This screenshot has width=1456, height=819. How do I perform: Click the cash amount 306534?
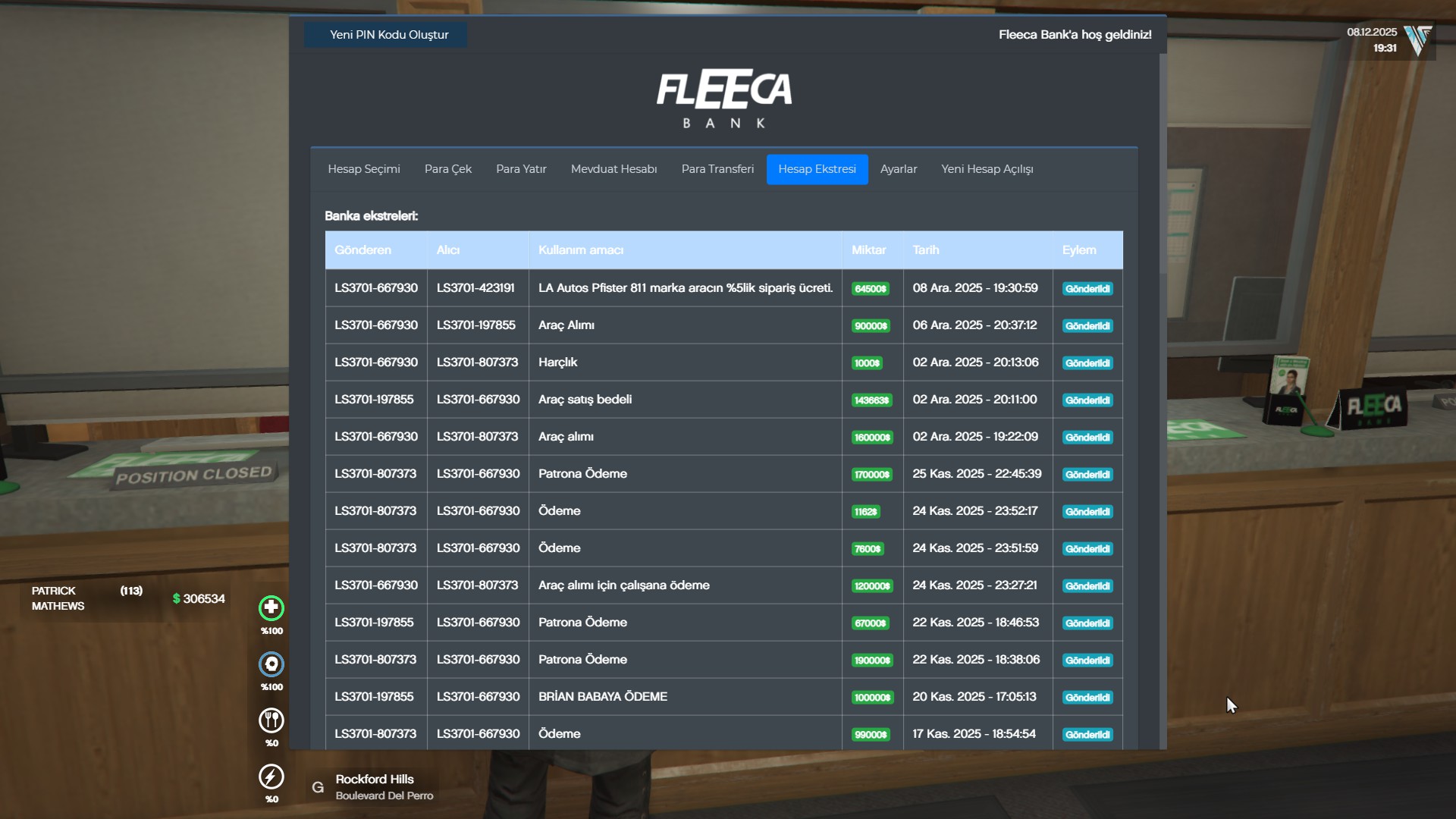click(x=204, y=599)
